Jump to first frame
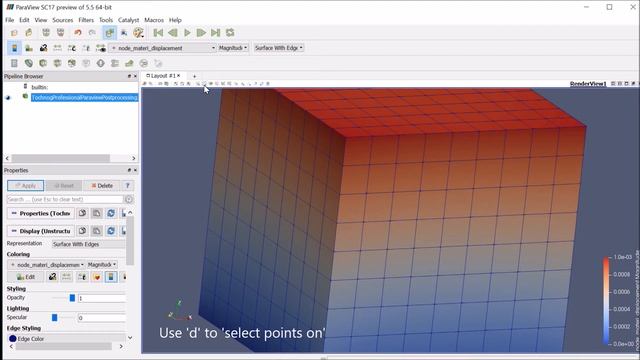 158,33
